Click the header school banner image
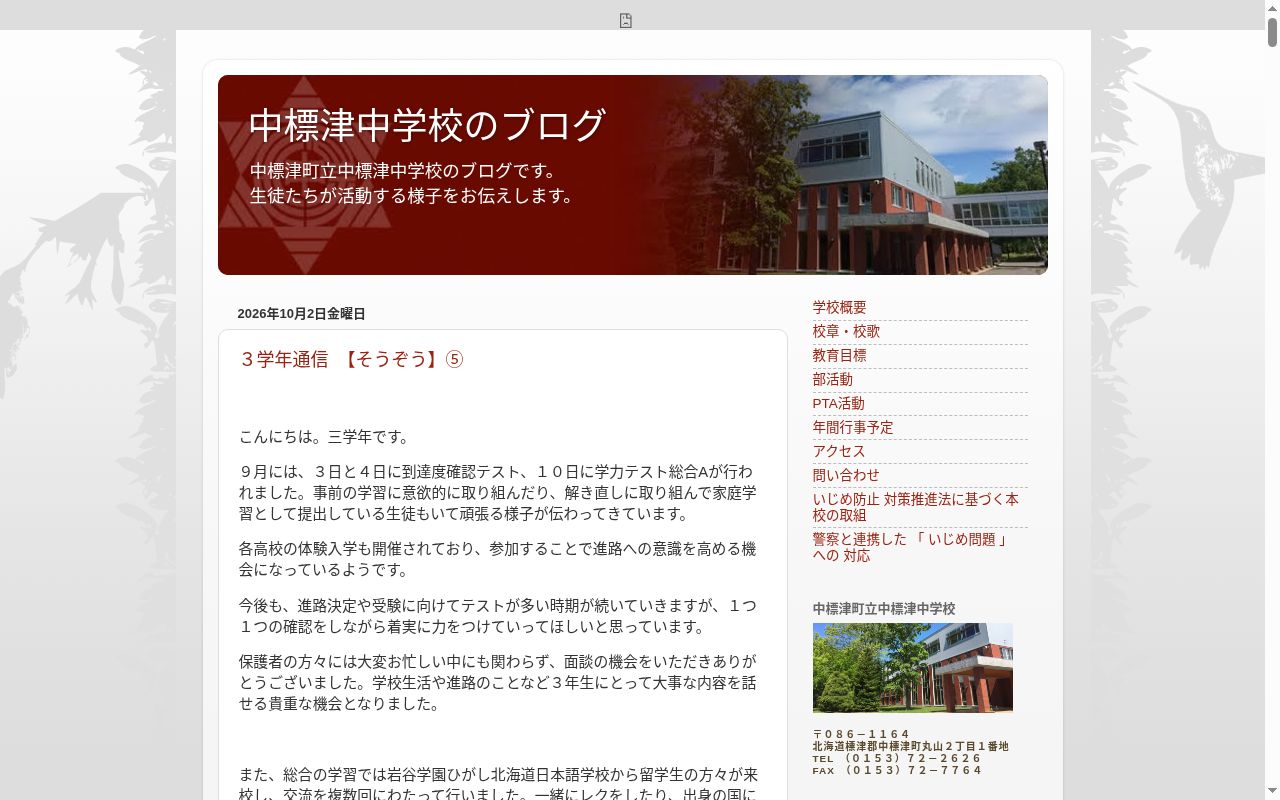This screenshot has height=800, width=1280. pyautogui.click(x=632, y=175)
